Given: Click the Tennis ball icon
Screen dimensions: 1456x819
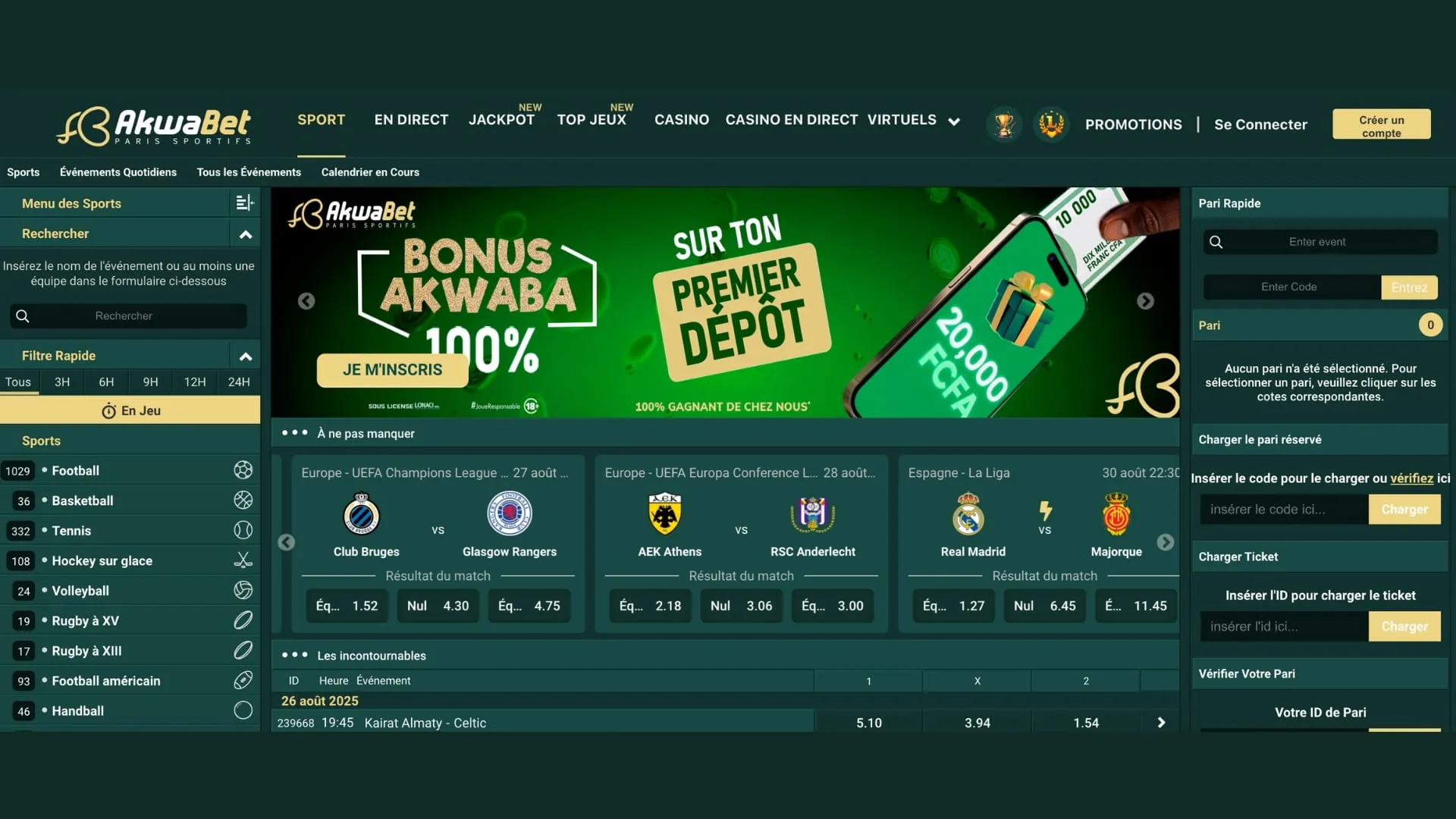Looking at the screenshot, I should tap(243, 530).
